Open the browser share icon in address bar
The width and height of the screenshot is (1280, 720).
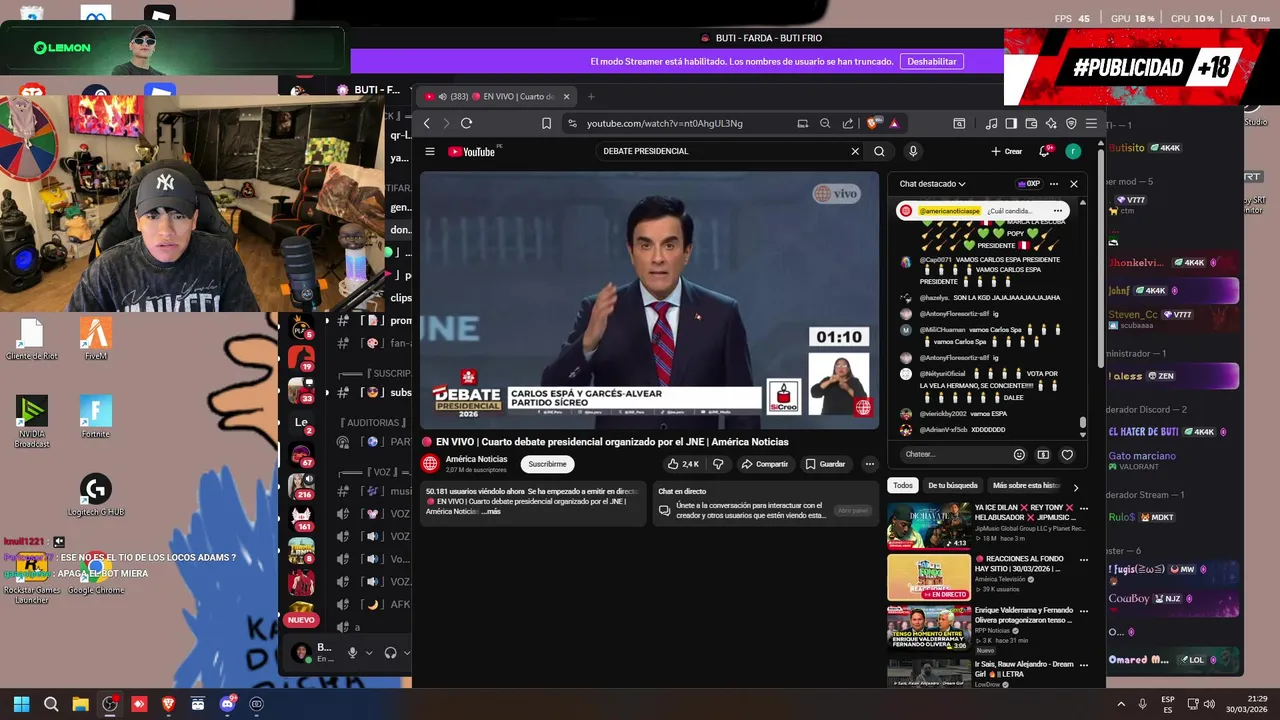[x=848, y=123]
